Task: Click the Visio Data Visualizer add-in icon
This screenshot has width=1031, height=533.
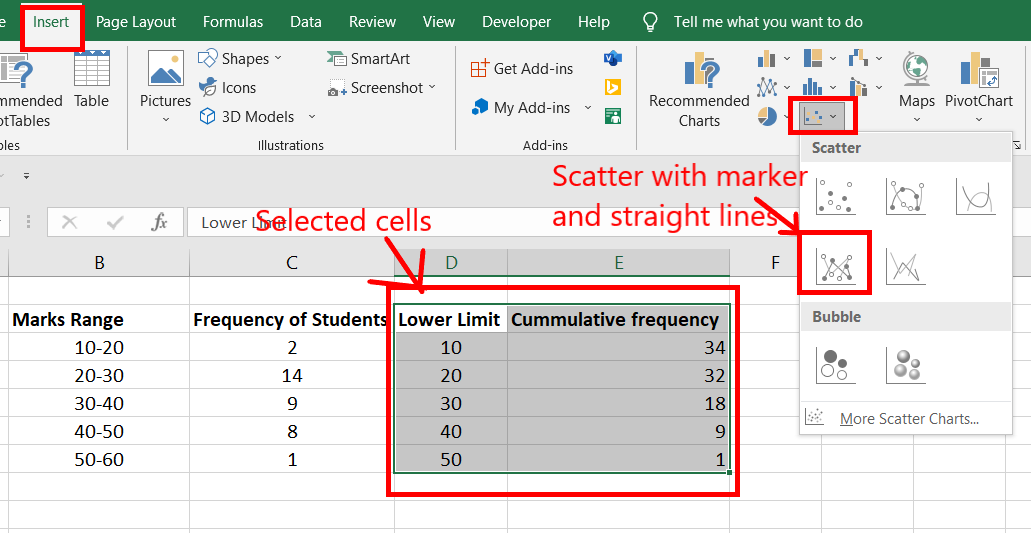Action: point(613,58)
